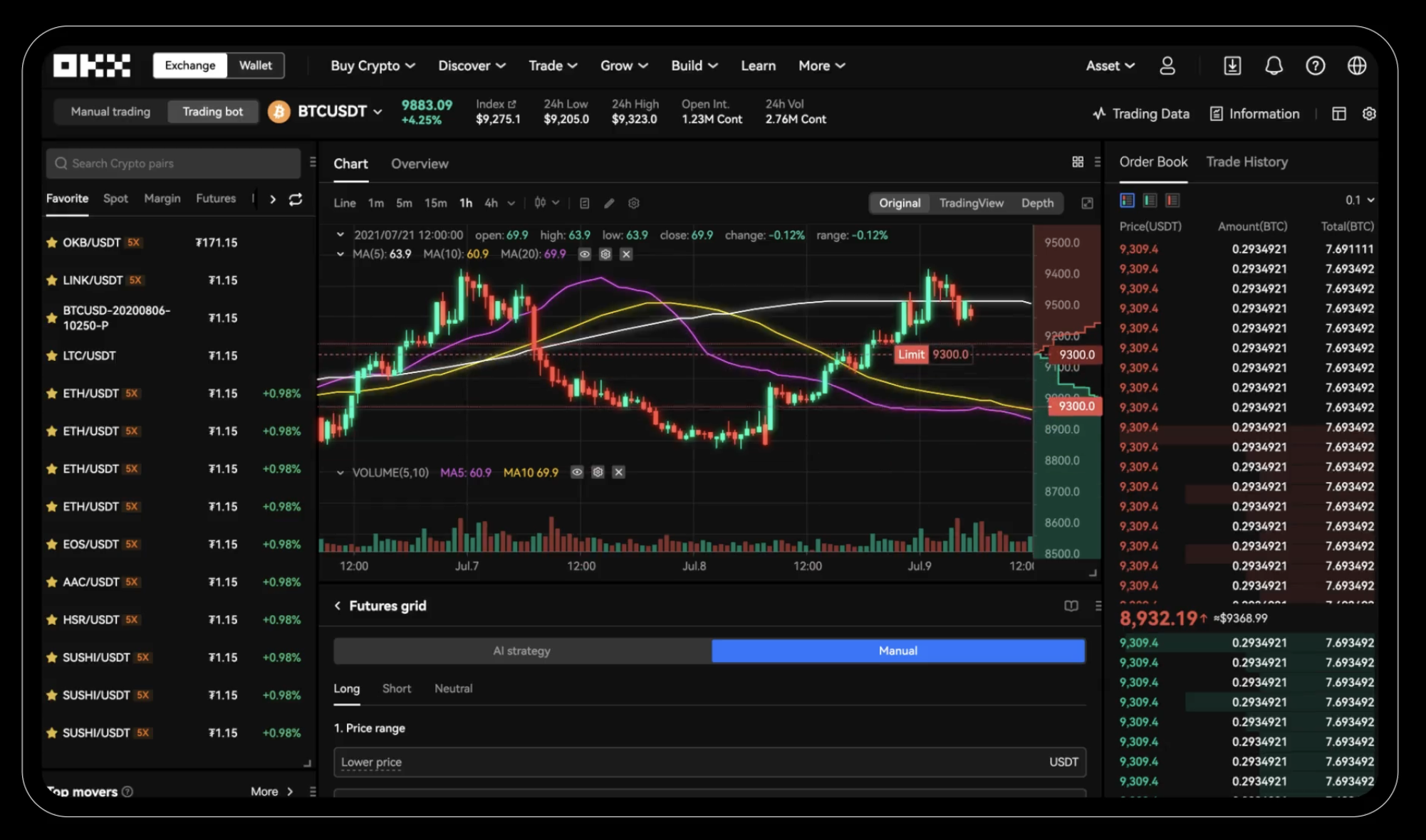Viewport: 1426px width, 840px height.
Task: Open order book 0.1 depth dropdown
Action: point(1359,200)
